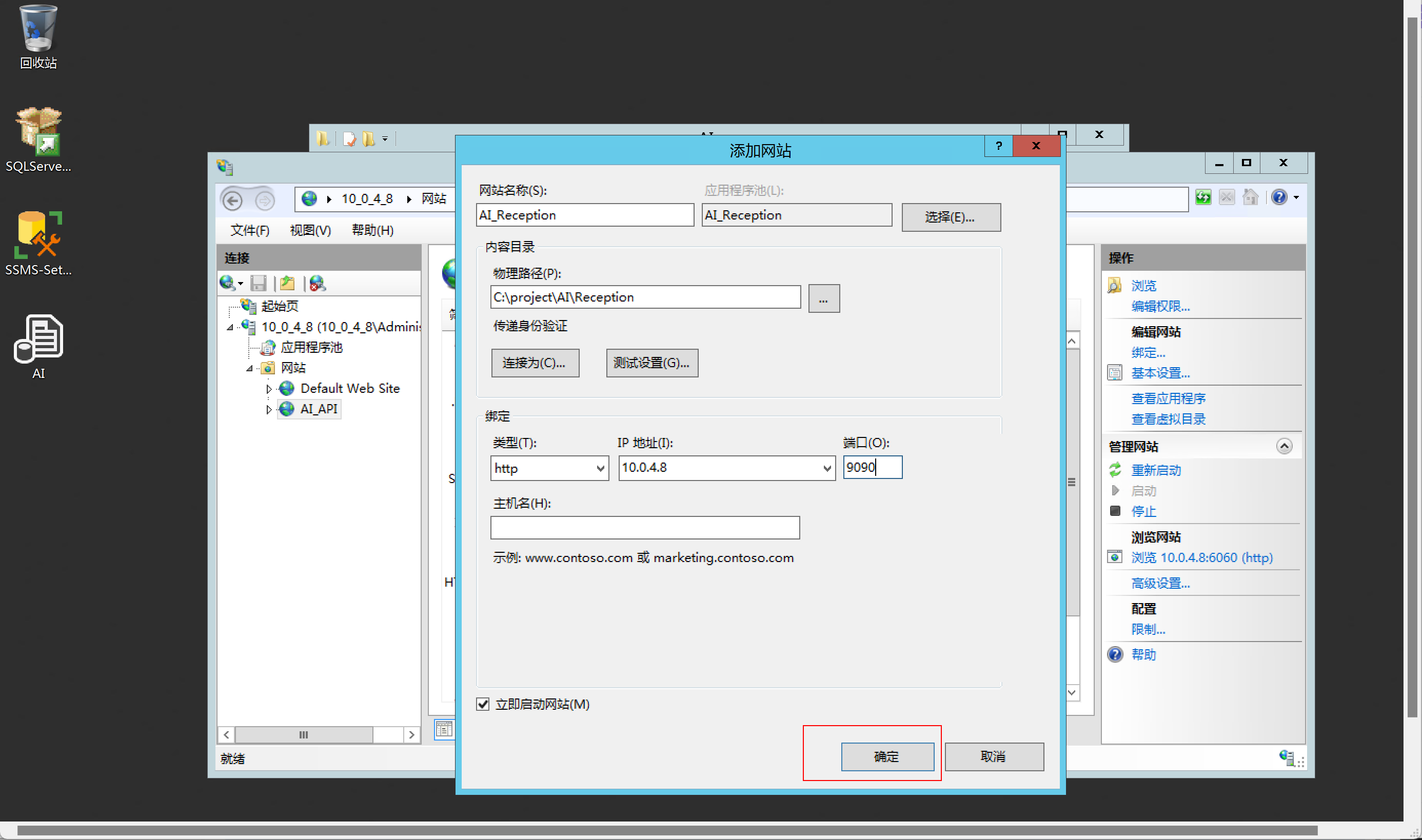Click the Connect As button
The width and height of the screenshot is (1422, 840).
tap(535, 363)
